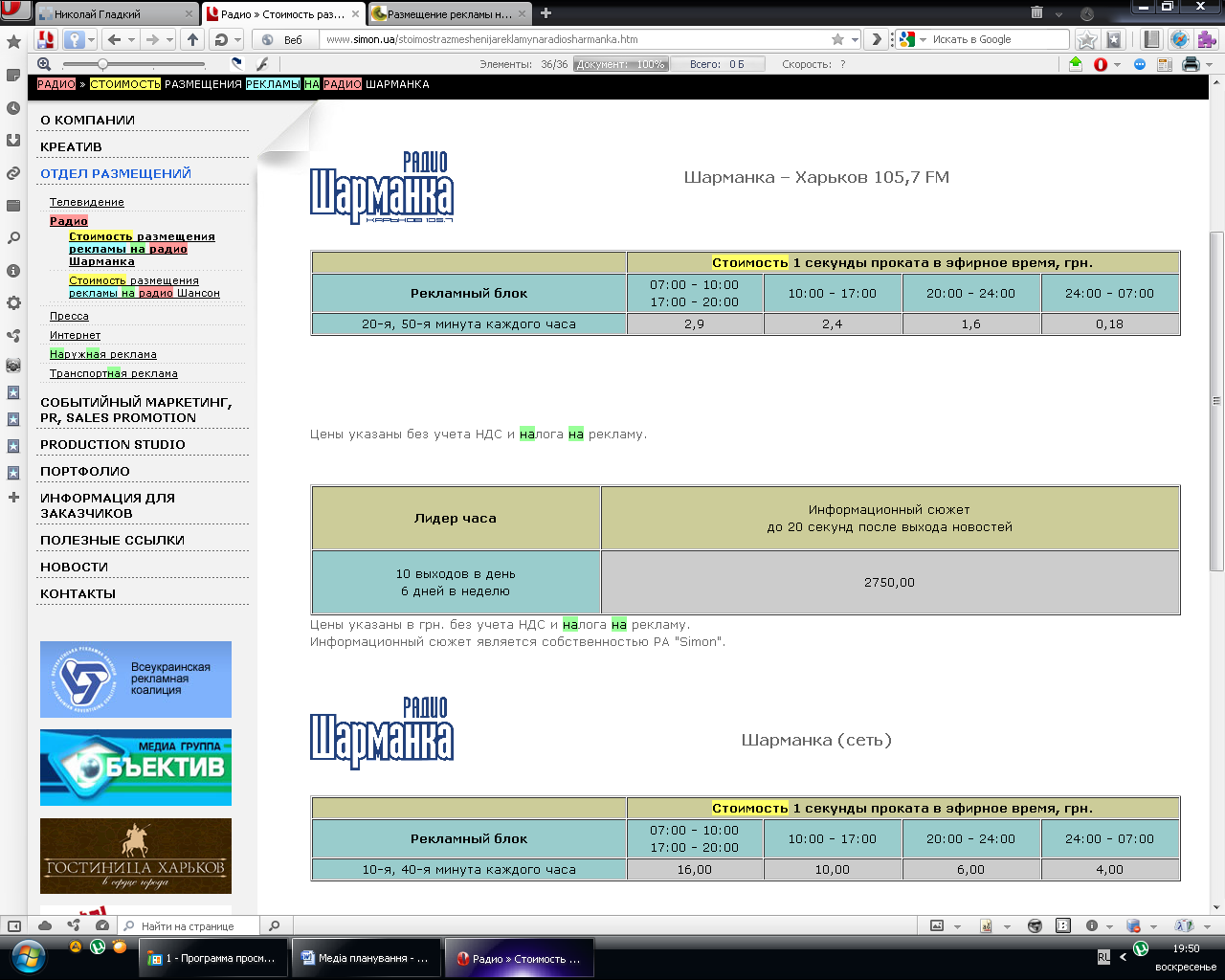Open the PRODUCTION STUDIO menu item
This screenshot has width=1225, height=980.
coord(113,444)
